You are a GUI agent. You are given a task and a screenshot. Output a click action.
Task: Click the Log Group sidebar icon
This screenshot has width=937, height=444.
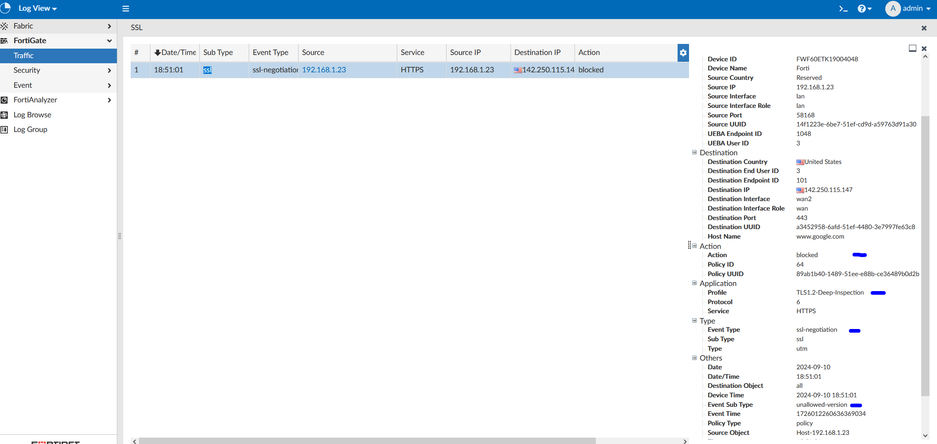coord(4,129)
